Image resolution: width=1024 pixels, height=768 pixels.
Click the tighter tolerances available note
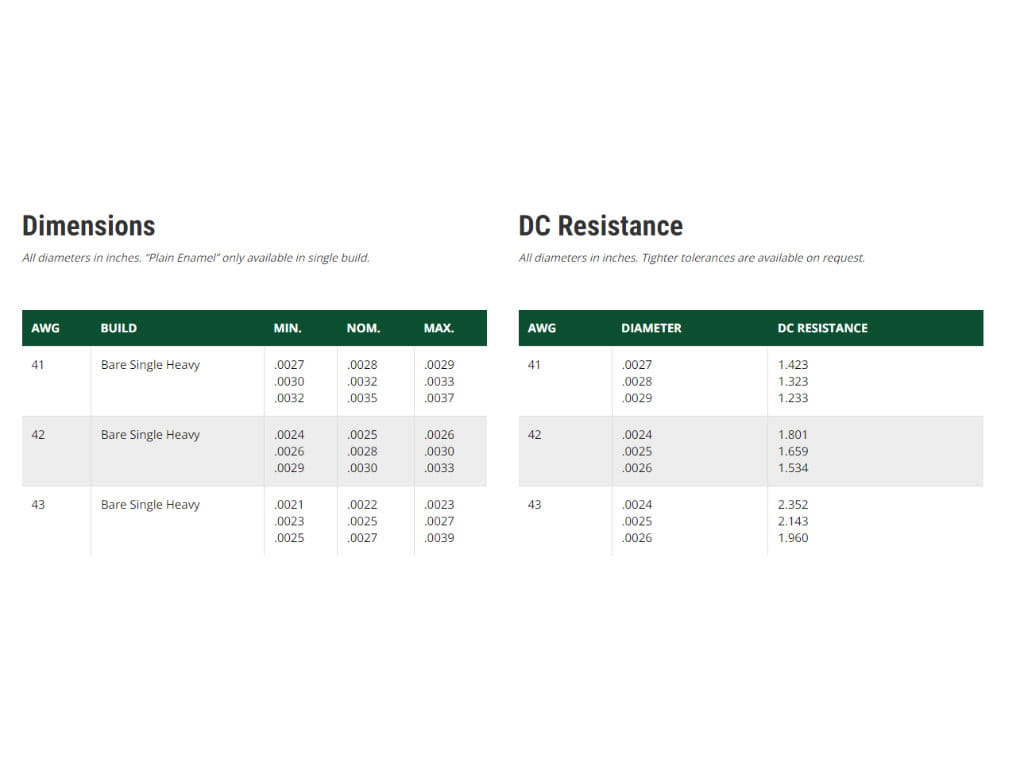click(691, 258)
